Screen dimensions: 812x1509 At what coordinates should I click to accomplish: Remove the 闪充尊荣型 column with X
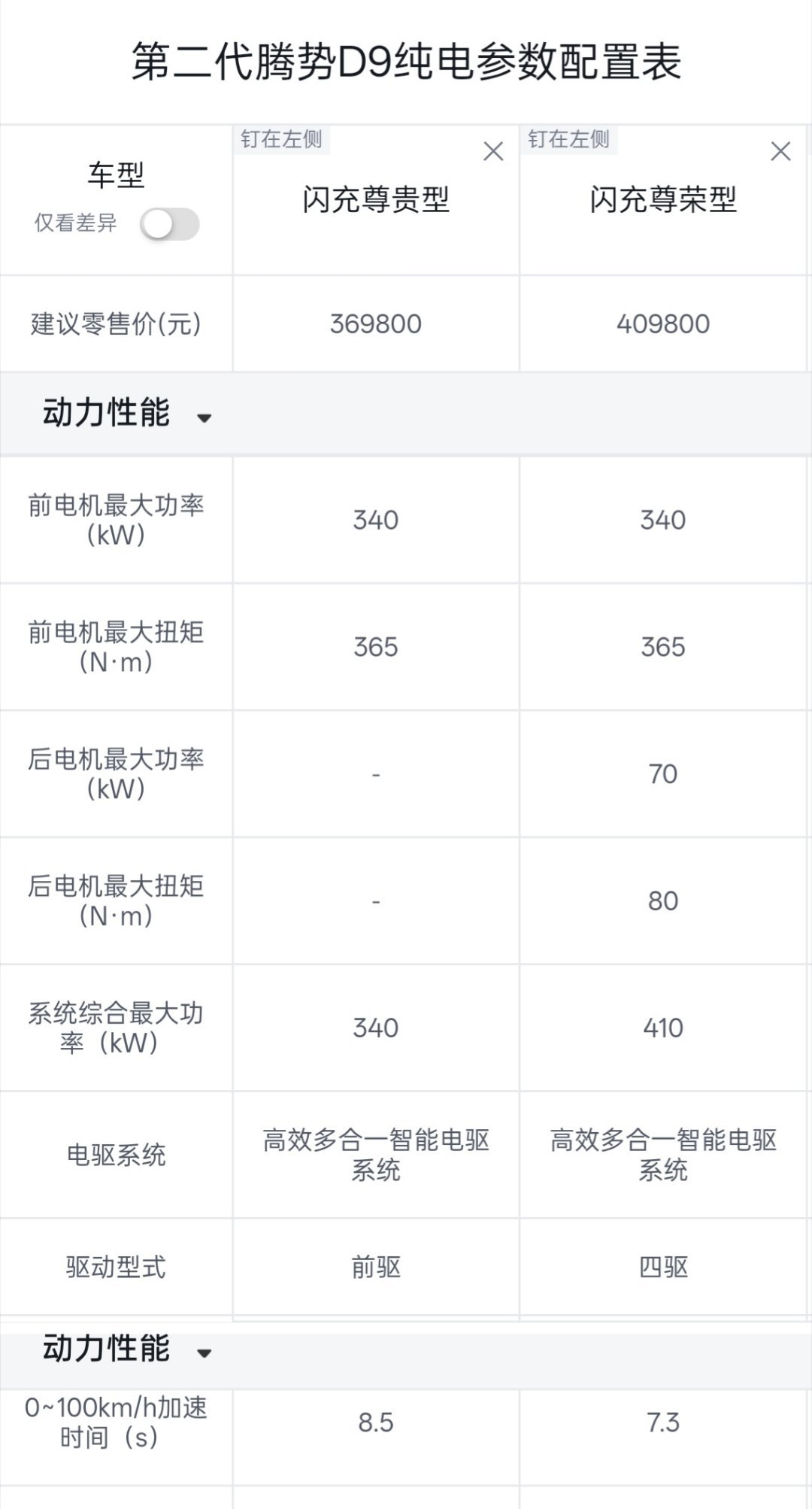[x=780, y=152]
